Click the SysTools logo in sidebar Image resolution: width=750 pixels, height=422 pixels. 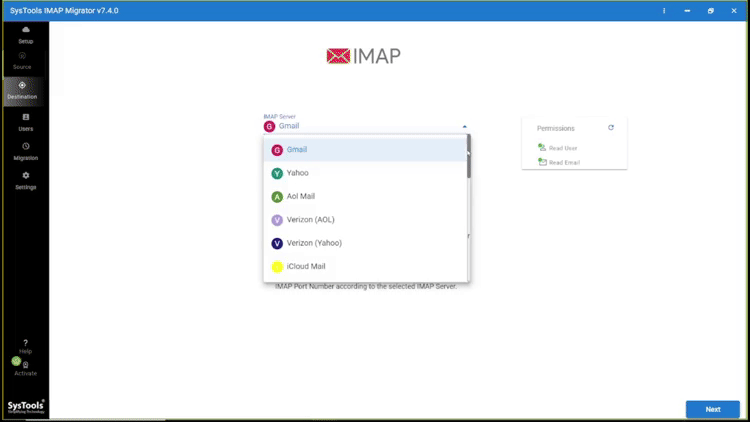[26, 407]
